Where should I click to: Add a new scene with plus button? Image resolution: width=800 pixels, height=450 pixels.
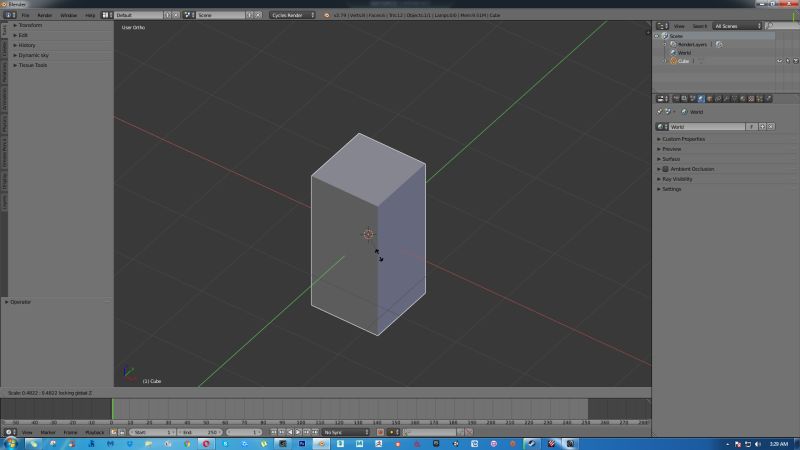coord(249,15)
